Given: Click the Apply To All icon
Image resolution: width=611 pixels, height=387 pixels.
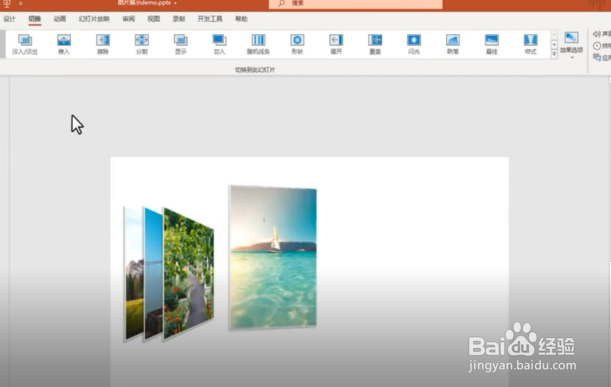Looking at the screenshot, I should tap(597, 58).
